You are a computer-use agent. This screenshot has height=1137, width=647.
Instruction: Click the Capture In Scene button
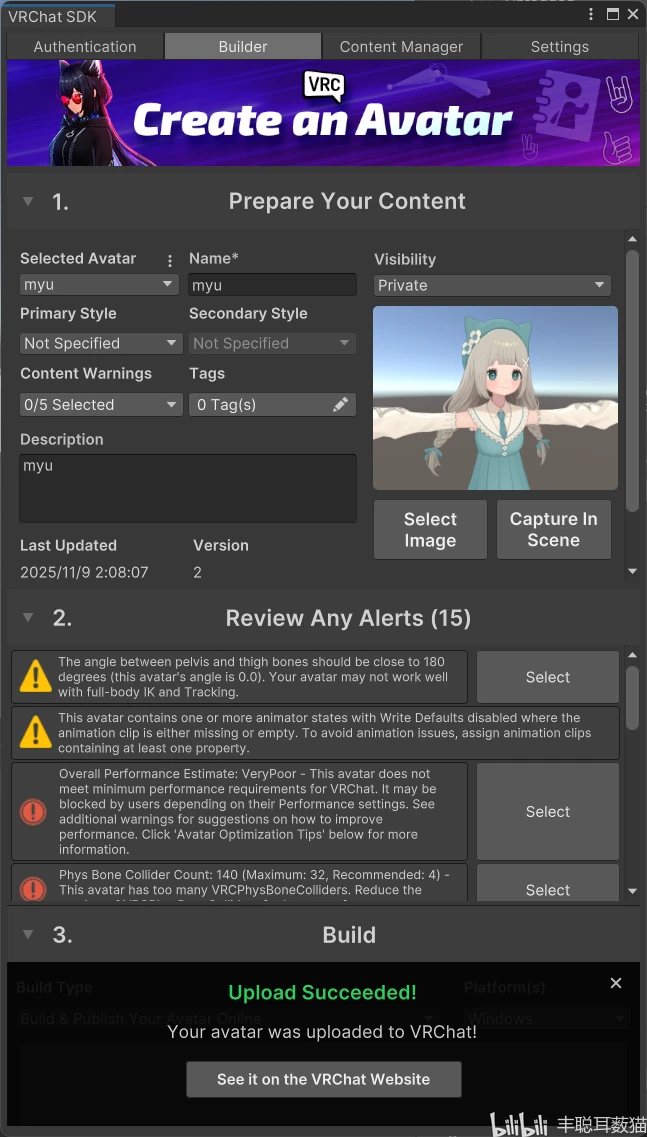click(x=554, y=529)
